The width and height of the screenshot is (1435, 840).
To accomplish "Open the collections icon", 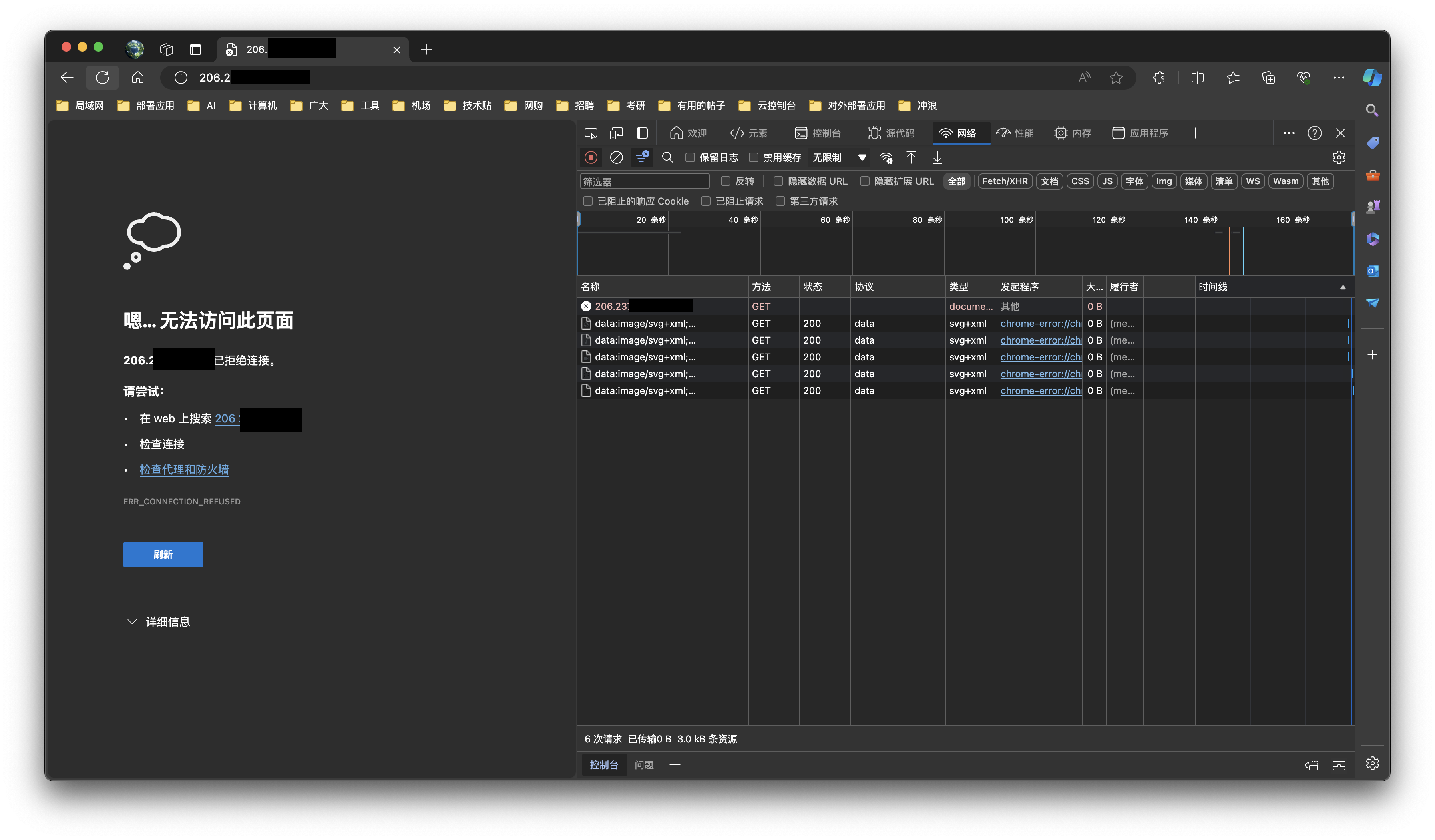I will click(x=1268, y=77).
